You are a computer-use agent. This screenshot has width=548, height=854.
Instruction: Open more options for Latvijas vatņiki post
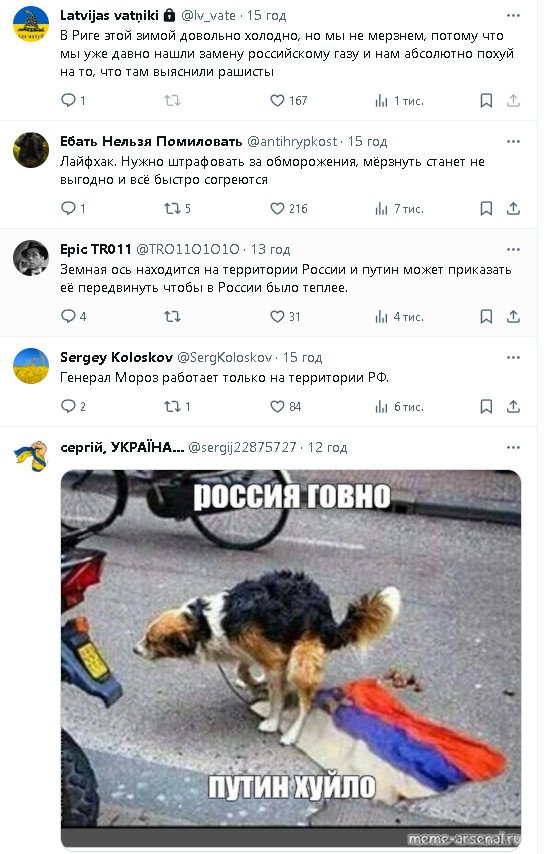(513, 15)
